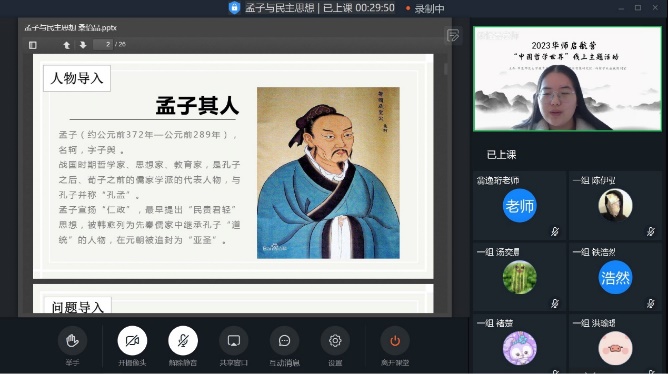Image resolution: width=668 pixels, height=374 pixels.
Task: Click the presentation file name .pptx label
Action: 70,28
